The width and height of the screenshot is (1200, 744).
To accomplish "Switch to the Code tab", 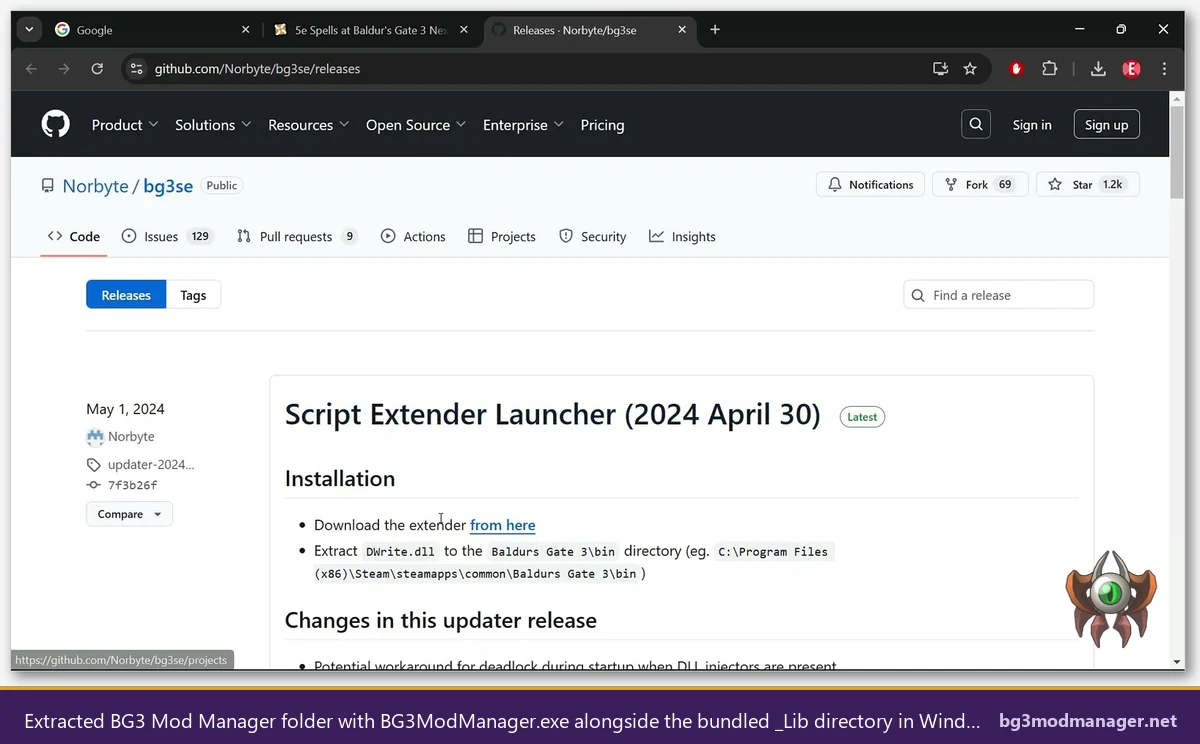I will pos(74,237).
